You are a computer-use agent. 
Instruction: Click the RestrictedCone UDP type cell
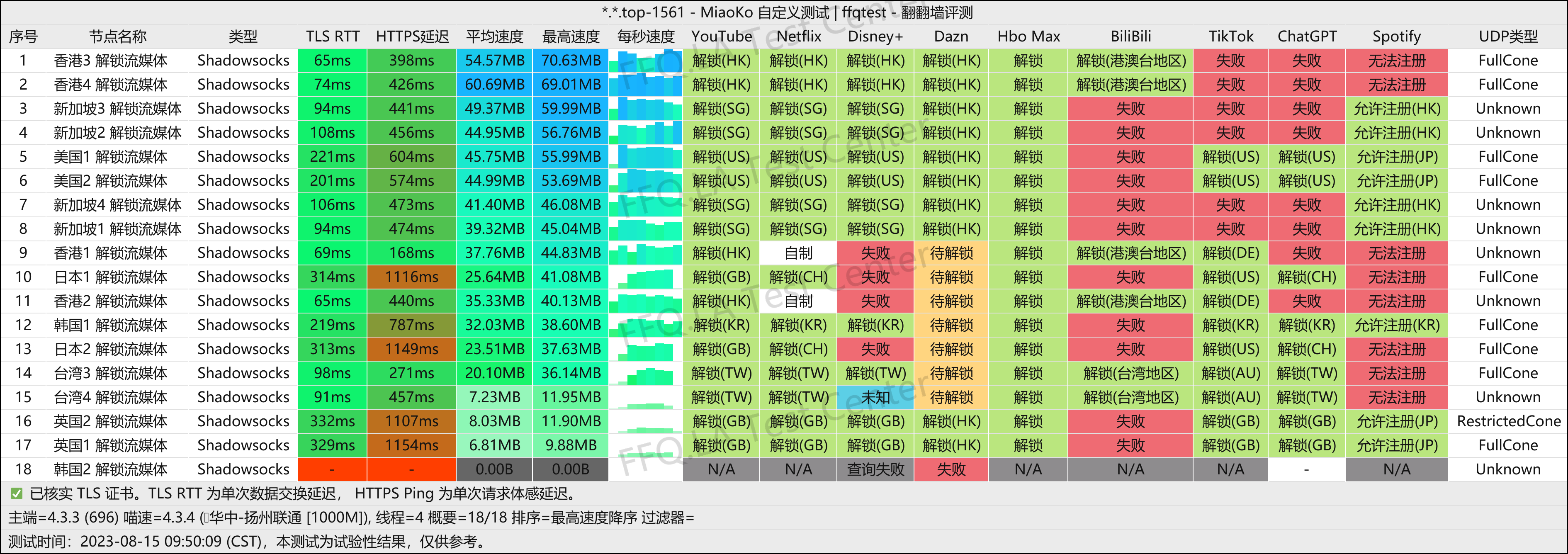point(1508,421)
